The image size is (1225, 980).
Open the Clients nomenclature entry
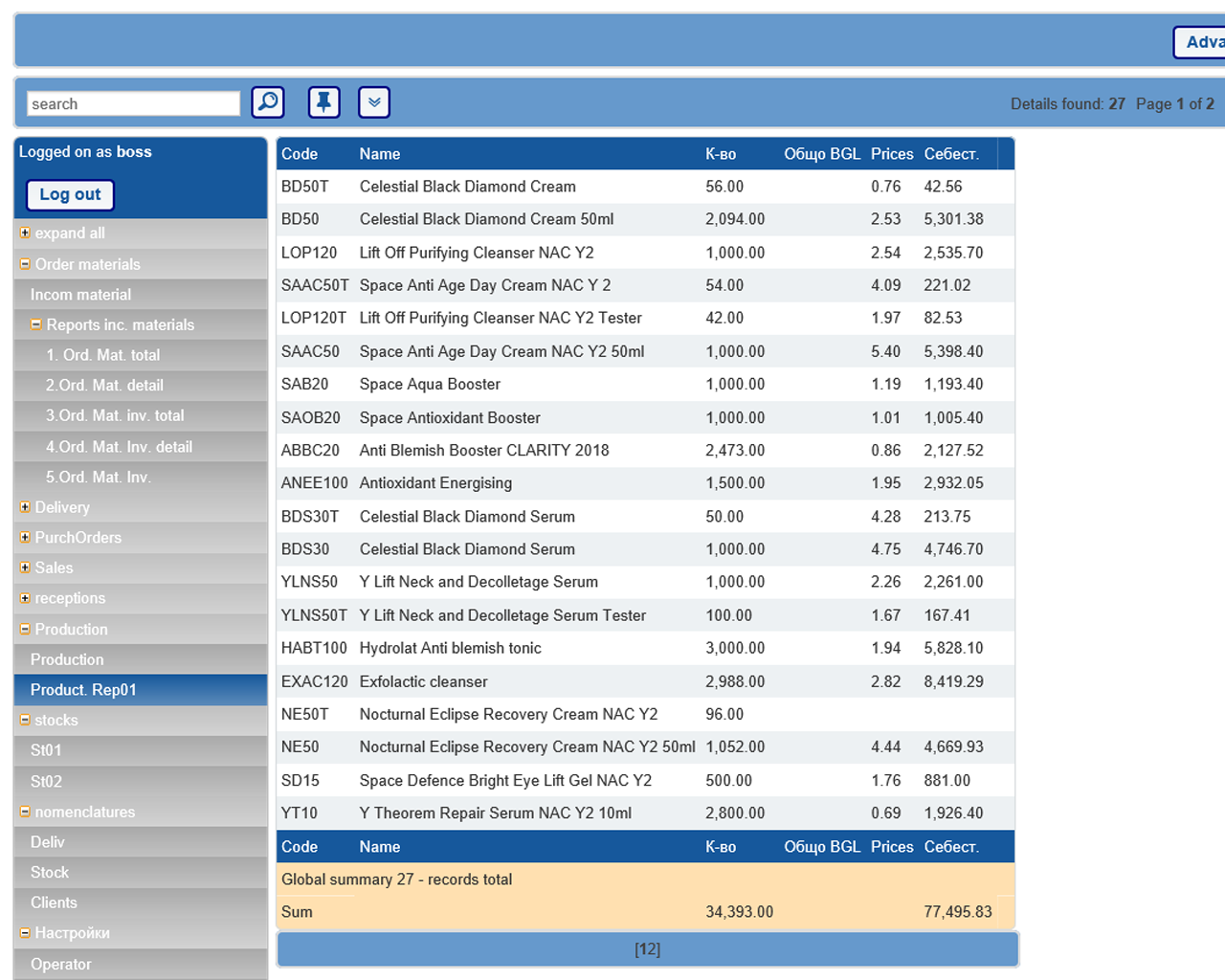[x=54, y=902]
